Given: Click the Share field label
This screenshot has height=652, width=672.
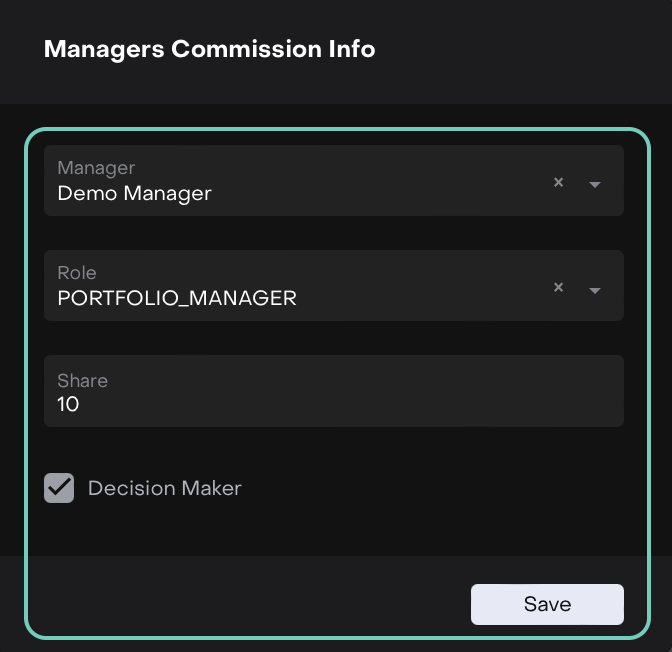Looking at the screenshot, I should point(82,380).
